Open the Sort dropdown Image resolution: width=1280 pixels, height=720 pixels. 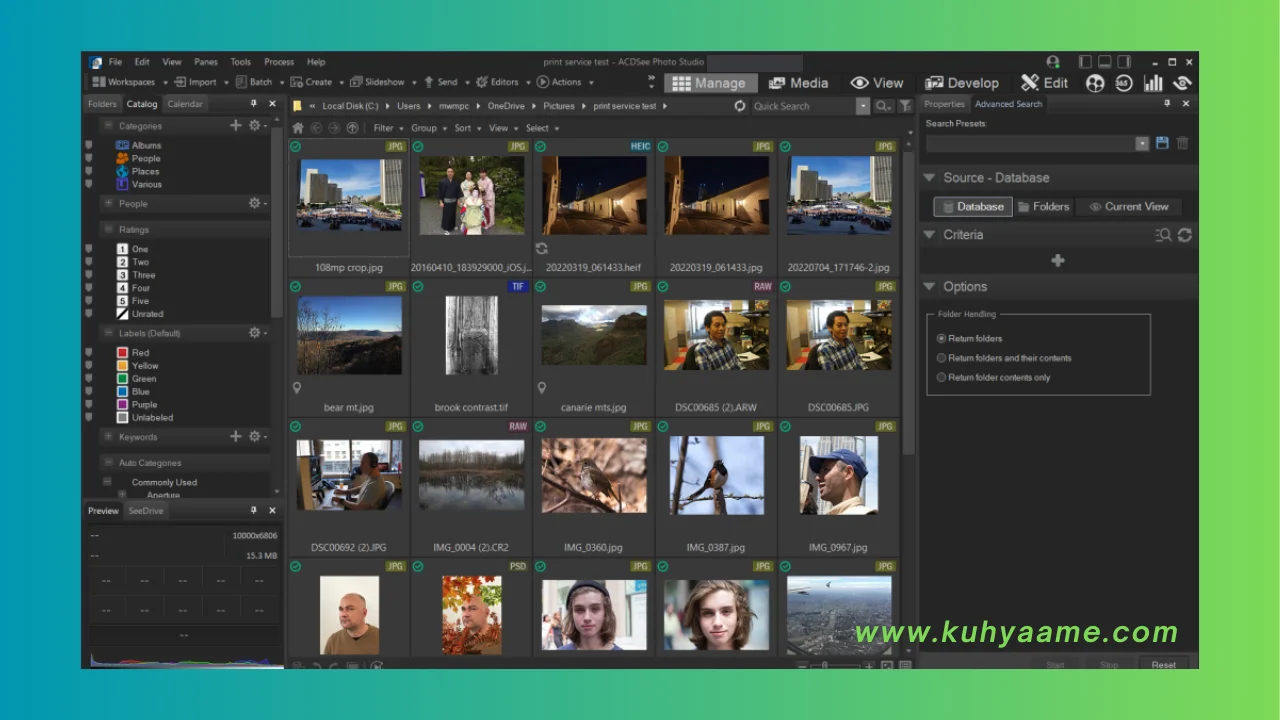point(465,128)
